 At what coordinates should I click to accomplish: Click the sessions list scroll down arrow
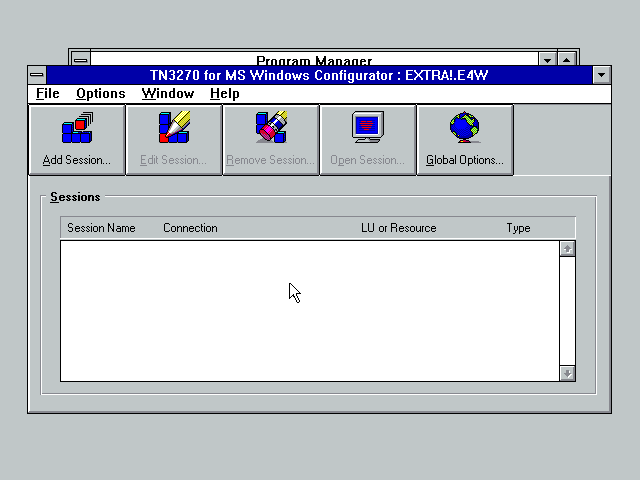pos(567,373)
